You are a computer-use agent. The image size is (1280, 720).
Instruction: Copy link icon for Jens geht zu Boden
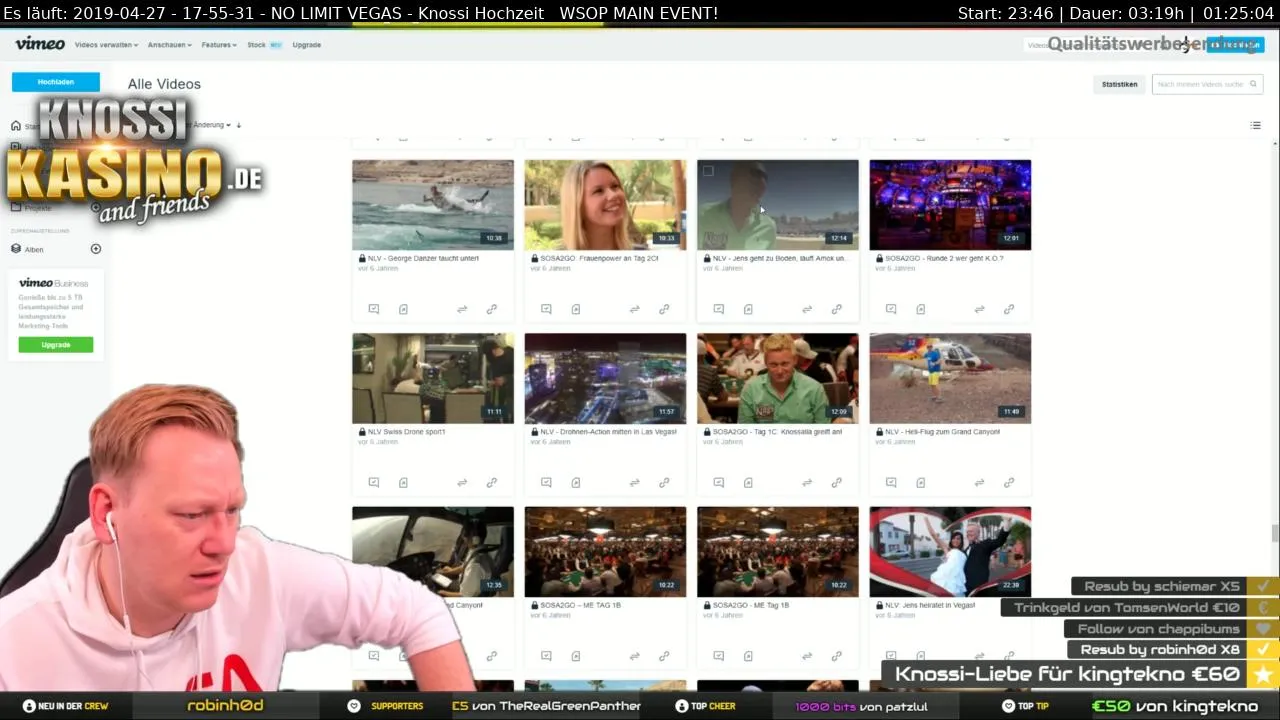tap(837, 309)
